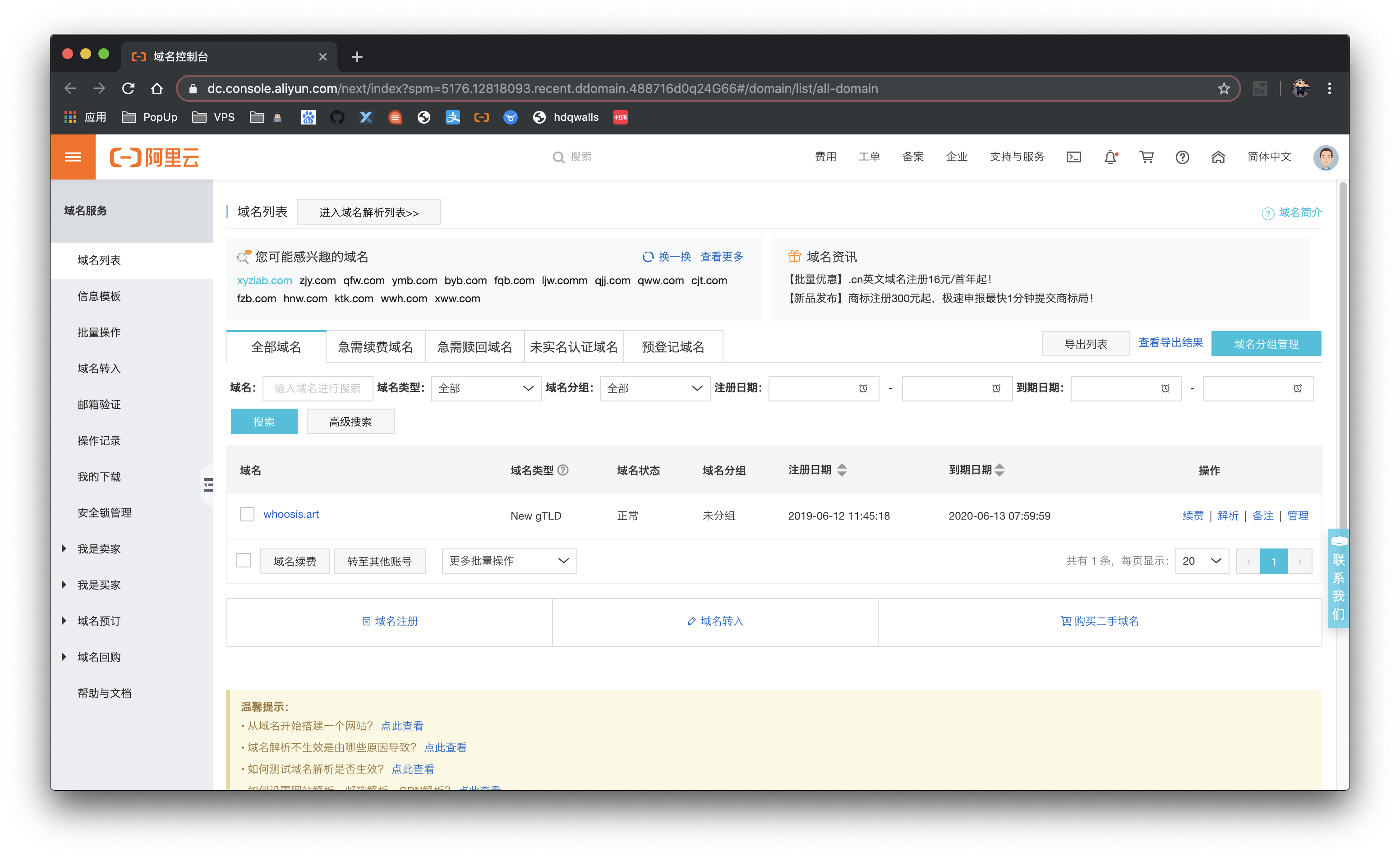
Task: Select the whoosis.art row checkbox
Action: pyautogui.click(x=247, y=514)
